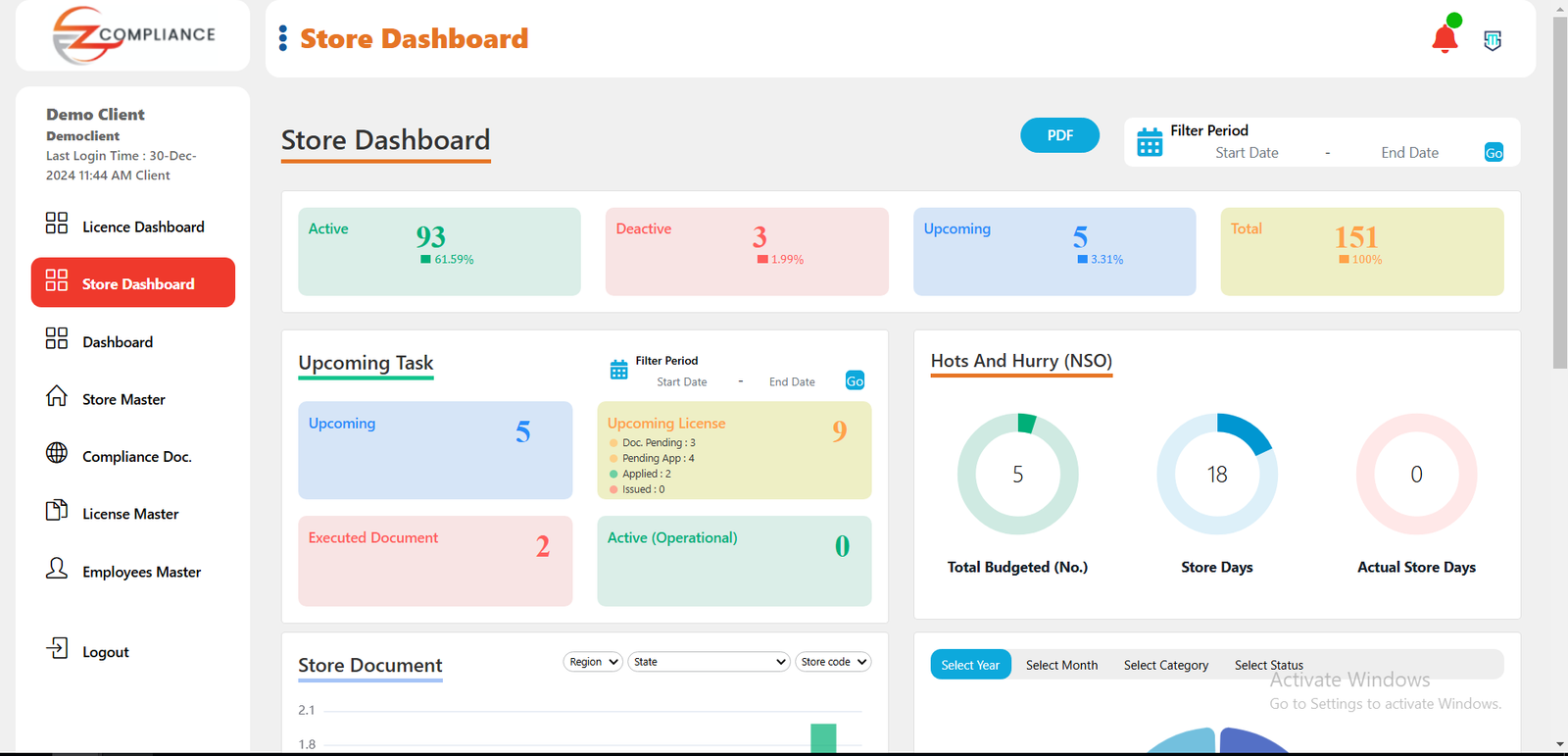Click top Filter Period Go button

[1494, 153]
